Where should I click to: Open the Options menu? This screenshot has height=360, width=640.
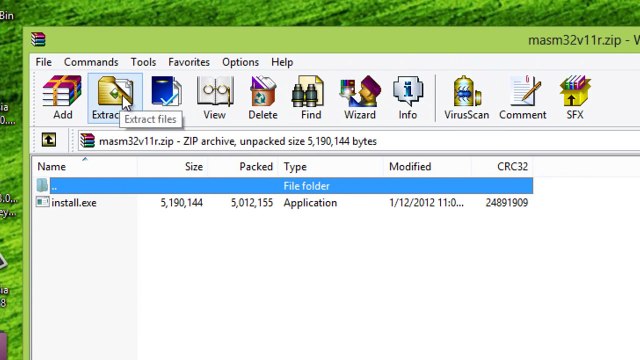240,62
